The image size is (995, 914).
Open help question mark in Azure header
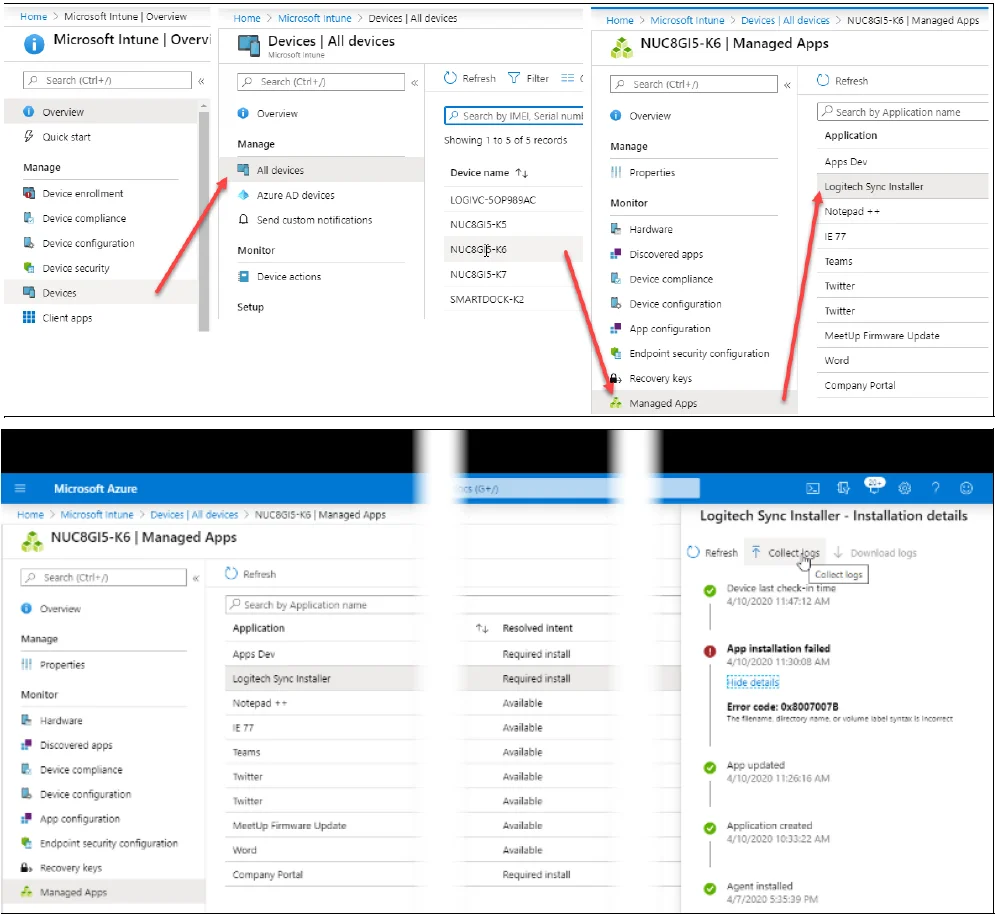tap(935, 488)
